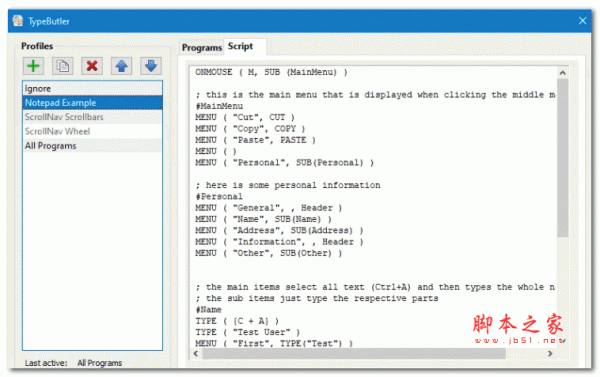
Task: Click the MENU "Copy", COPY line
Action: click(x=250, y=129)
